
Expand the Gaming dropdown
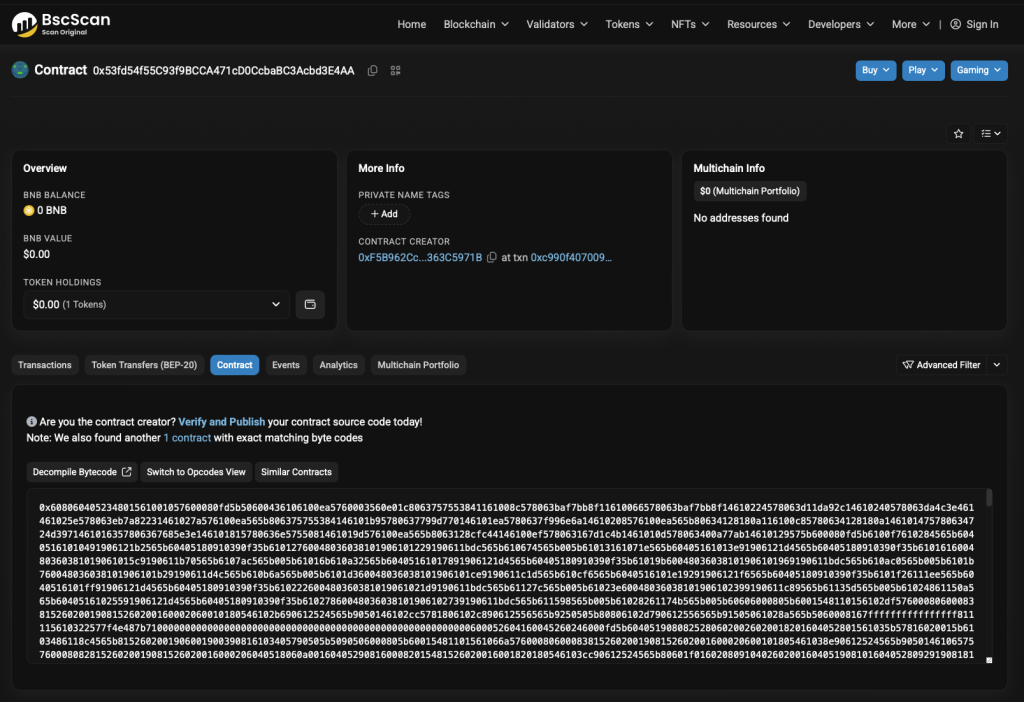pos(979,70)
